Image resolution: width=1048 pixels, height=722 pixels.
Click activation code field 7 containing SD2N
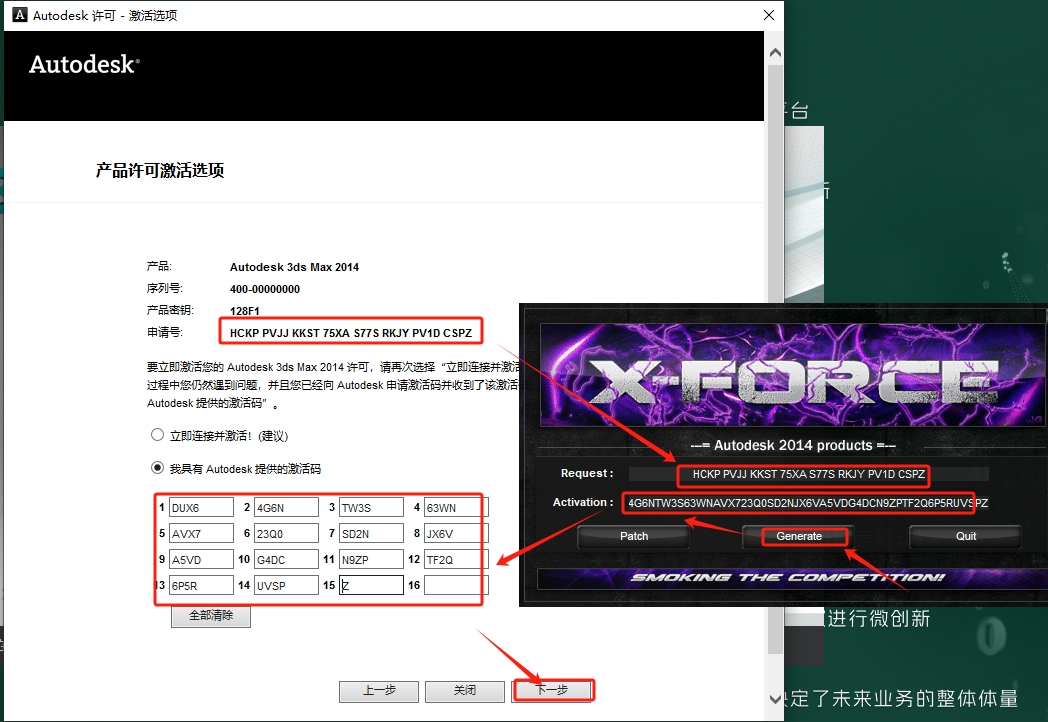(371, 533)
